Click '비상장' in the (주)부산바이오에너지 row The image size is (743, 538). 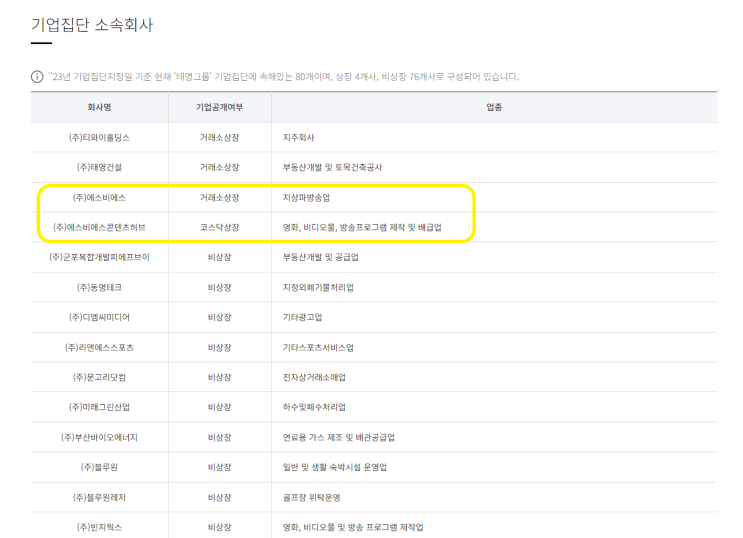(x=219, y=438)
